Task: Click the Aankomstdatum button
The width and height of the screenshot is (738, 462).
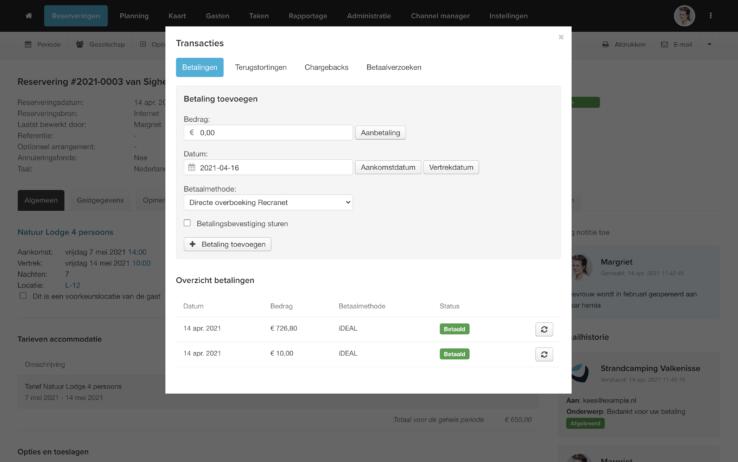Action: click(x=388, y=167)
